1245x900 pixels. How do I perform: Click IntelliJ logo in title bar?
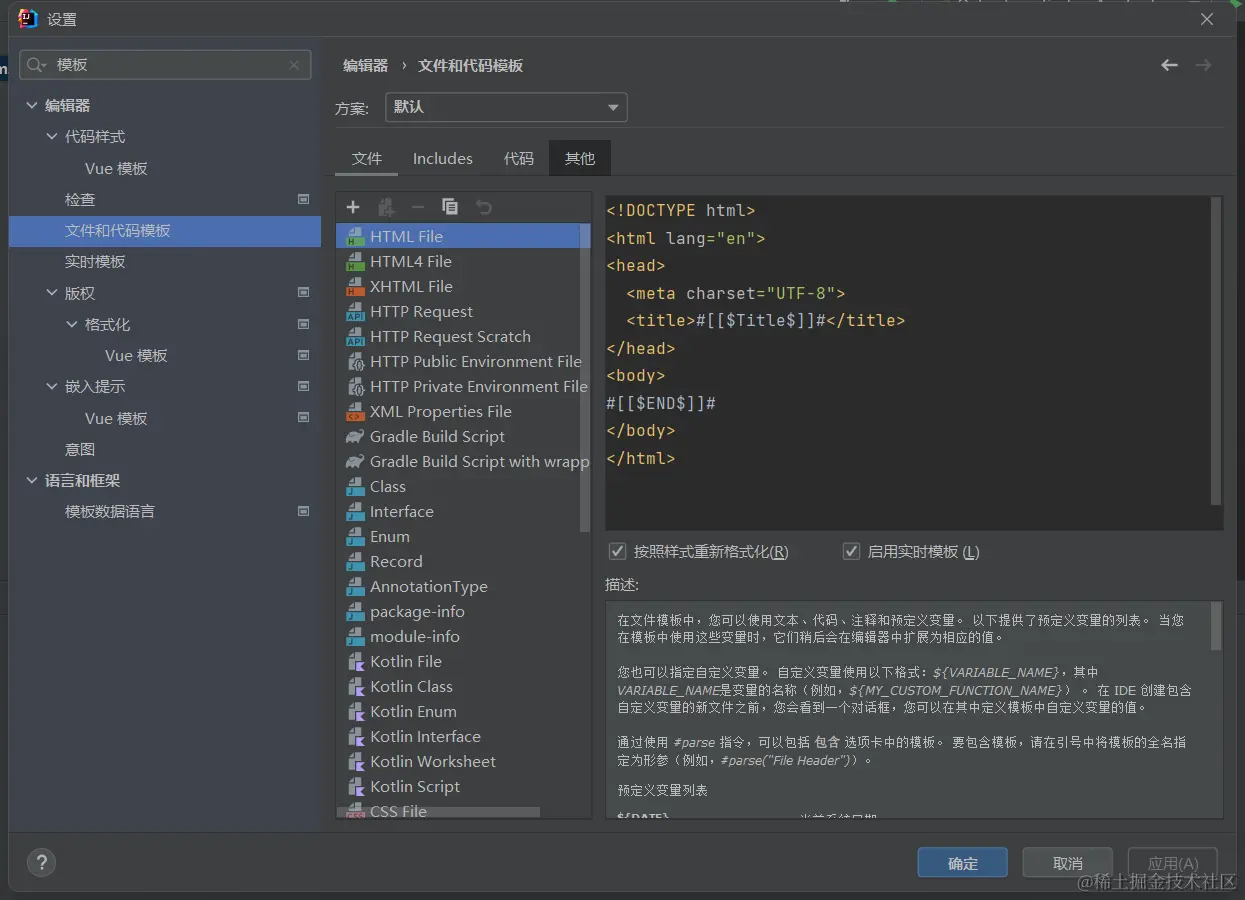28,18
